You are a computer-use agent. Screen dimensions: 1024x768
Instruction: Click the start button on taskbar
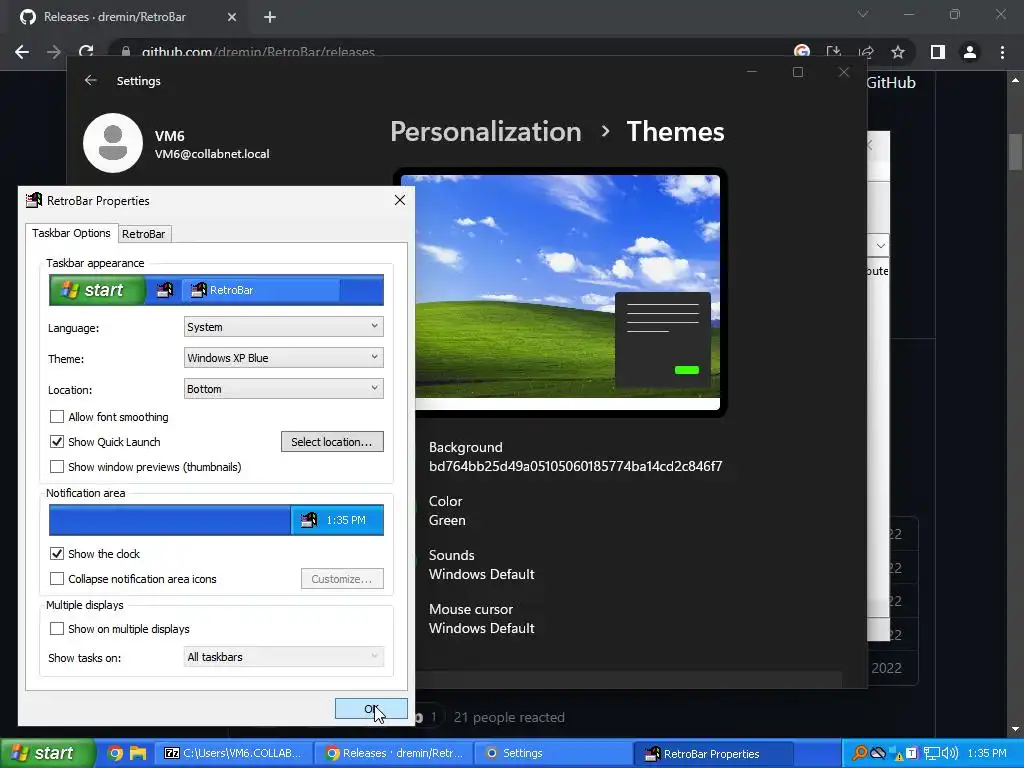47,753
